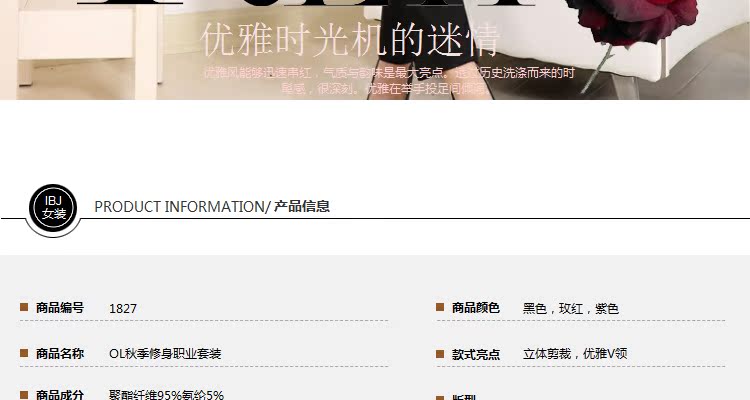Screen dimensions: 750x400
Task: Click the pink banner subtitle paragraph
Action: pyautogui.click(x=388, y=80)
